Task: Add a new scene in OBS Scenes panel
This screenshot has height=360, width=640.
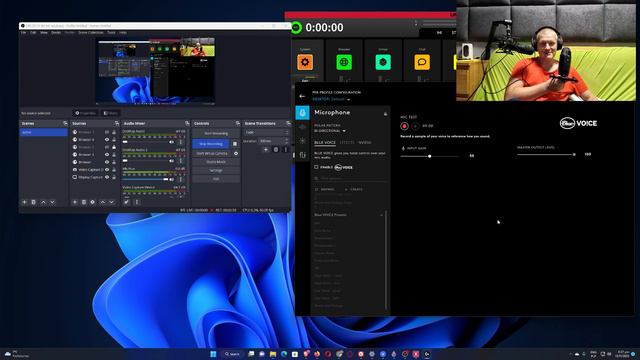Action: (x=24, y=202)
